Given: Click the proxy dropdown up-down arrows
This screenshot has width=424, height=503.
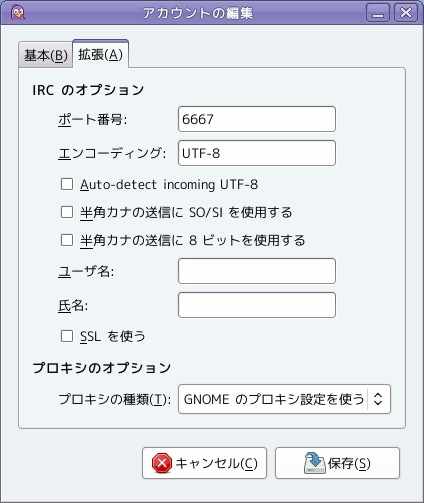Looking at the screenshot, I should click(x=378, y=399).
